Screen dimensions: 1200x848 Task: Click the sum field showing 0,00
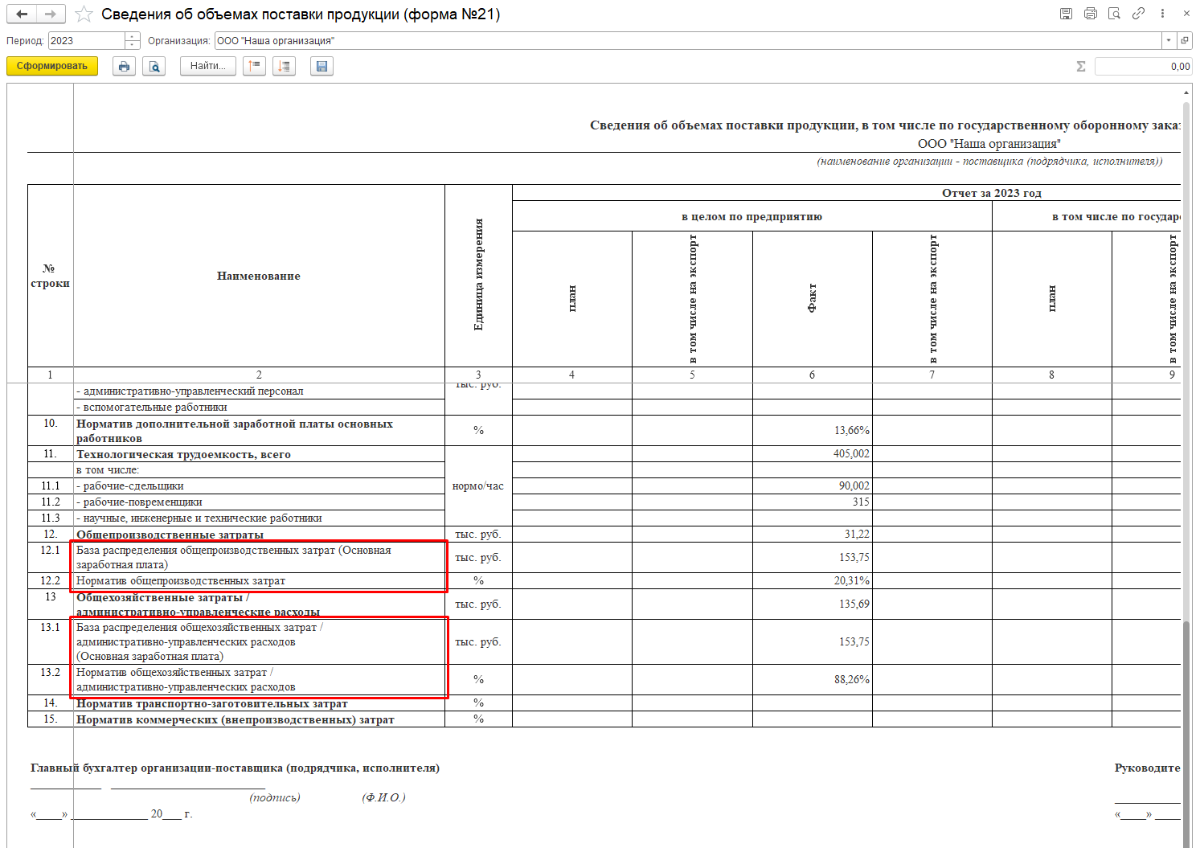1142,66
